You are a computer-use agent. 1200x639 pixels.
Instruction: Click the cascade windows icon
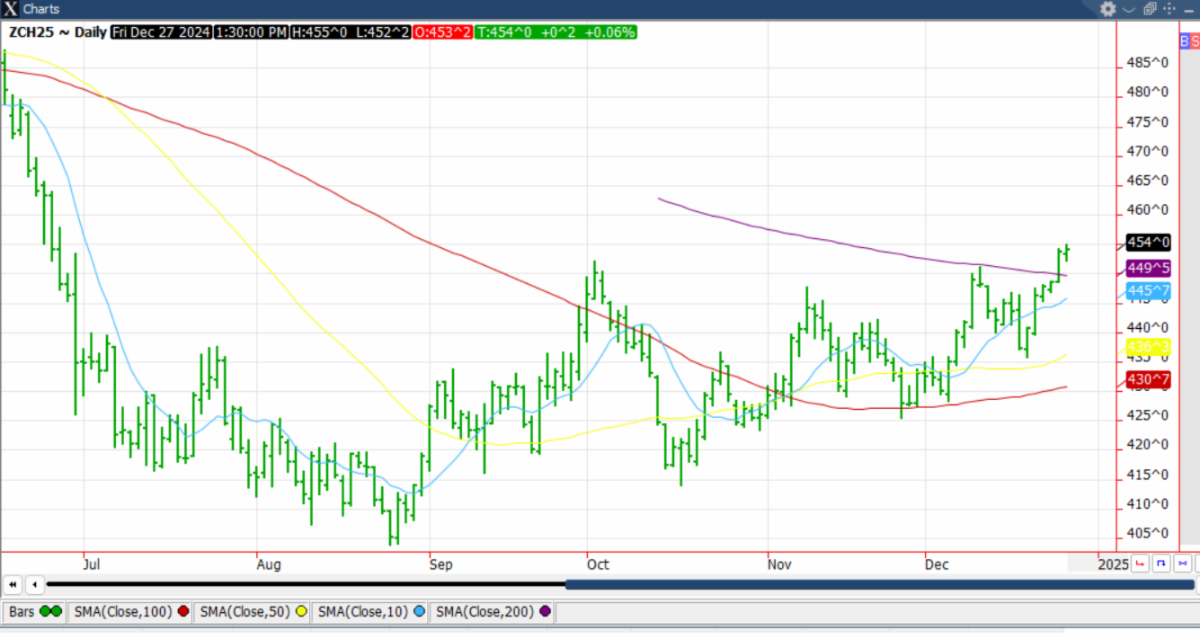tap(1150, 9)
